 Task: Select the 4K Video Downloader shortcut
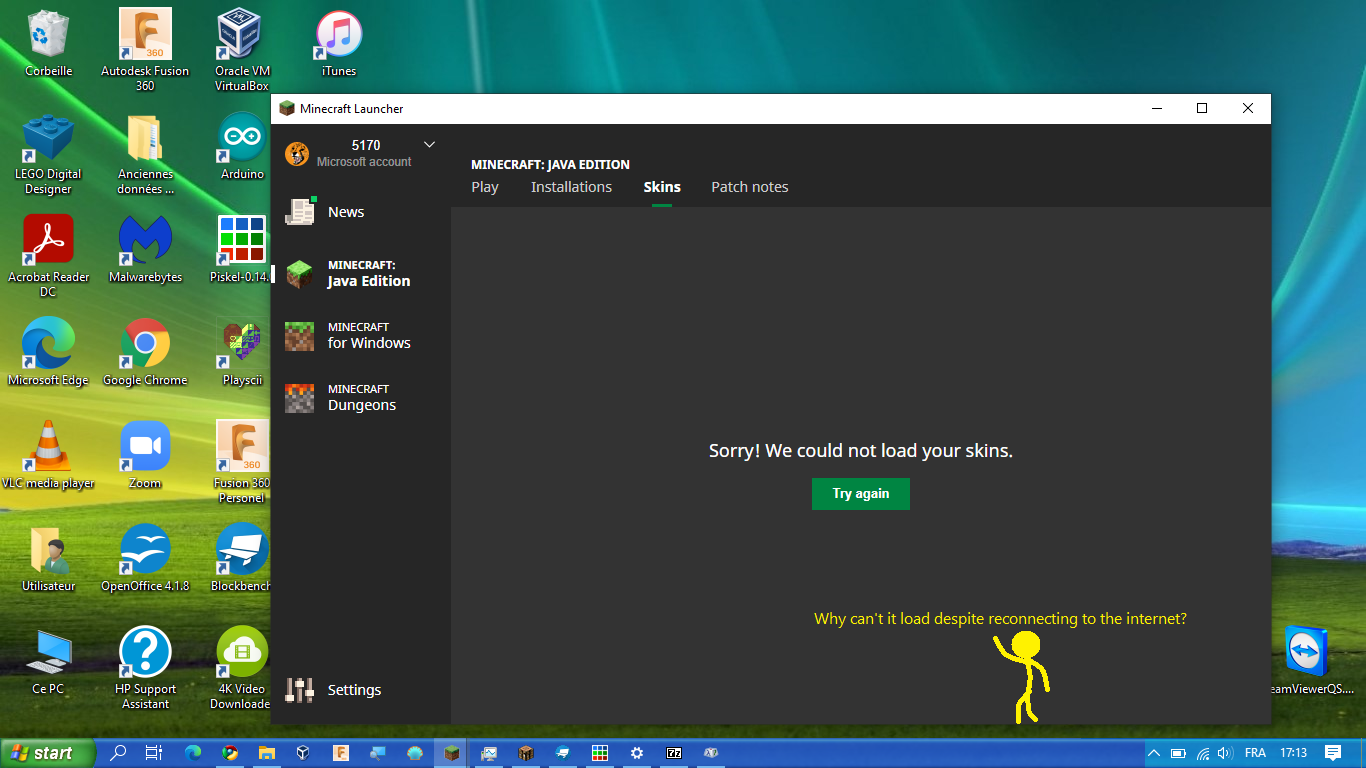click(x=242, y=668)
